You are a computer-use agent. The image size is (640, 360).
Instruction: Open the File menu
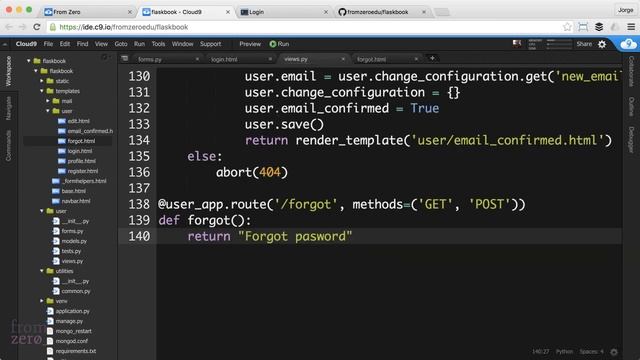coord(48,44)
